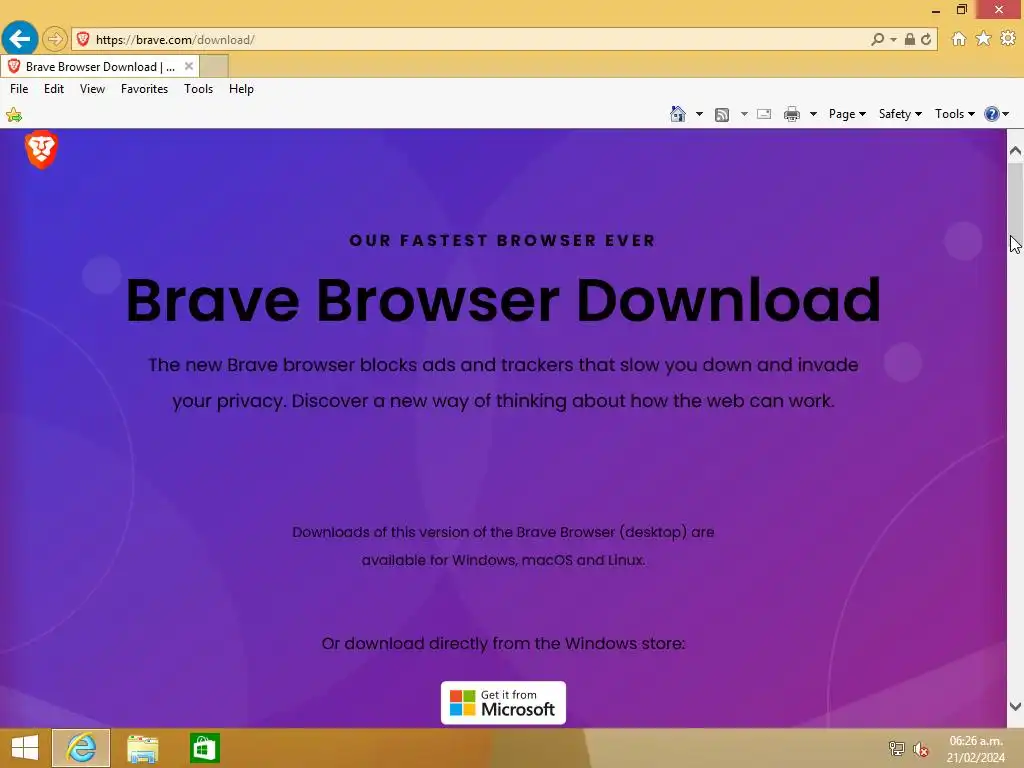Click Get it from Microsoft button
Image resolution: width=1024 pixels, height=768 pixels.
(x=504, y=703)
